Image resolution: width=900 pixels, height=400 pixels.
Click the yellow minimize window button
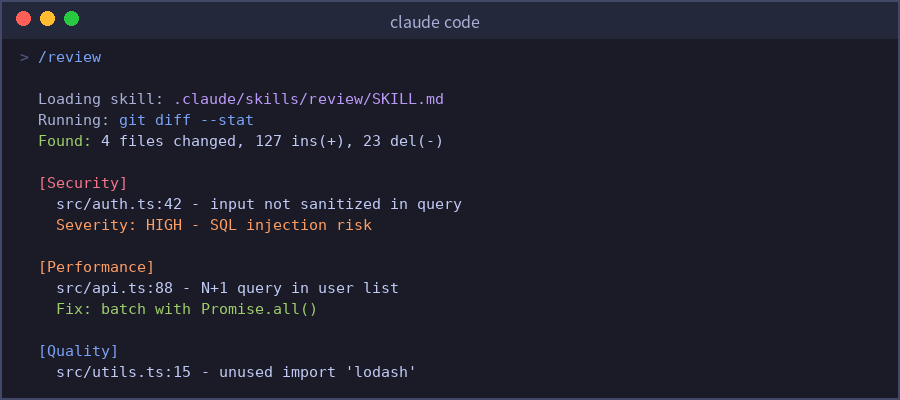pyautogui.click(x=47, y=19)
